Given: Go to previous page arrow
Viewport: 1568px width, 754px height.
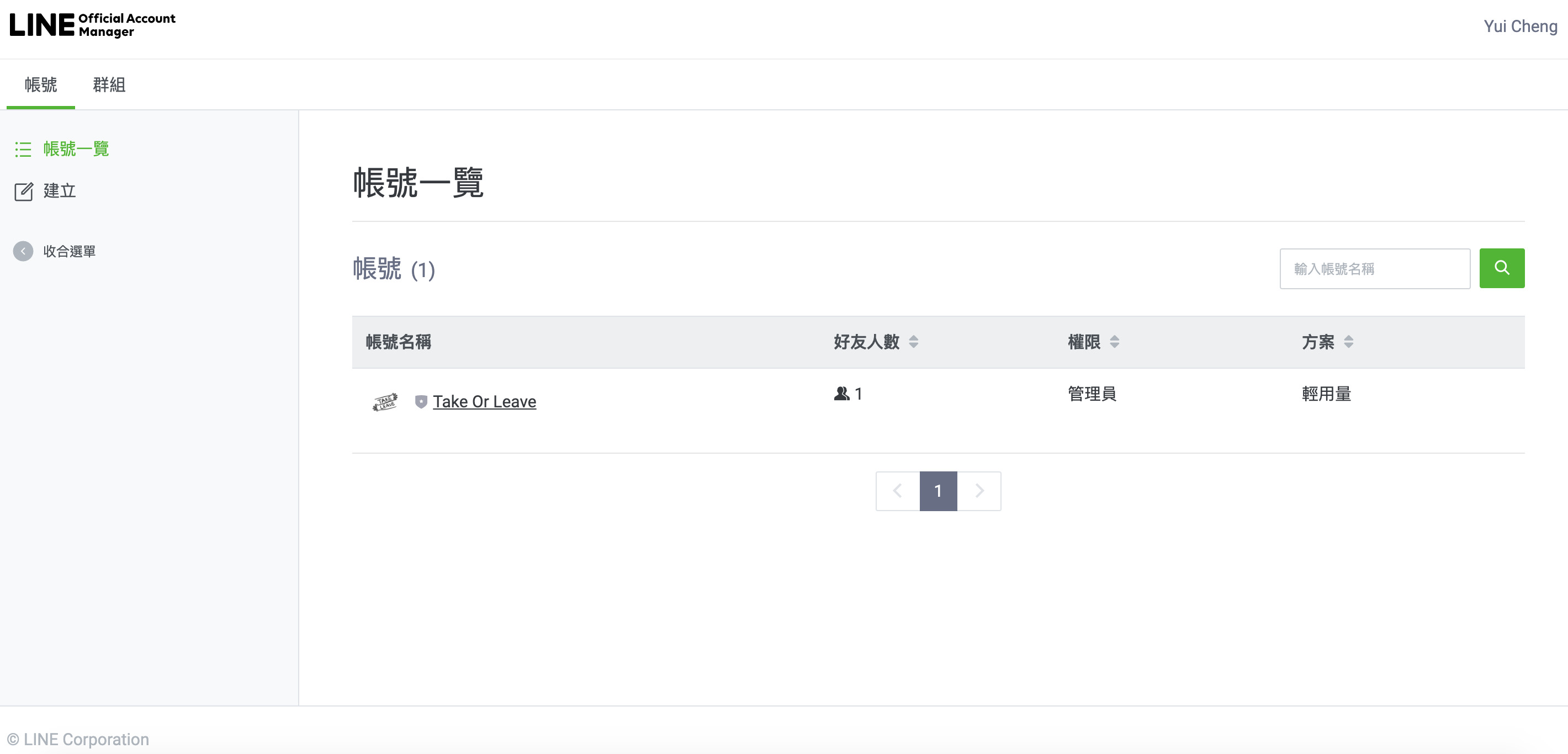Looking at the screenshot, I should pos(897,491).
